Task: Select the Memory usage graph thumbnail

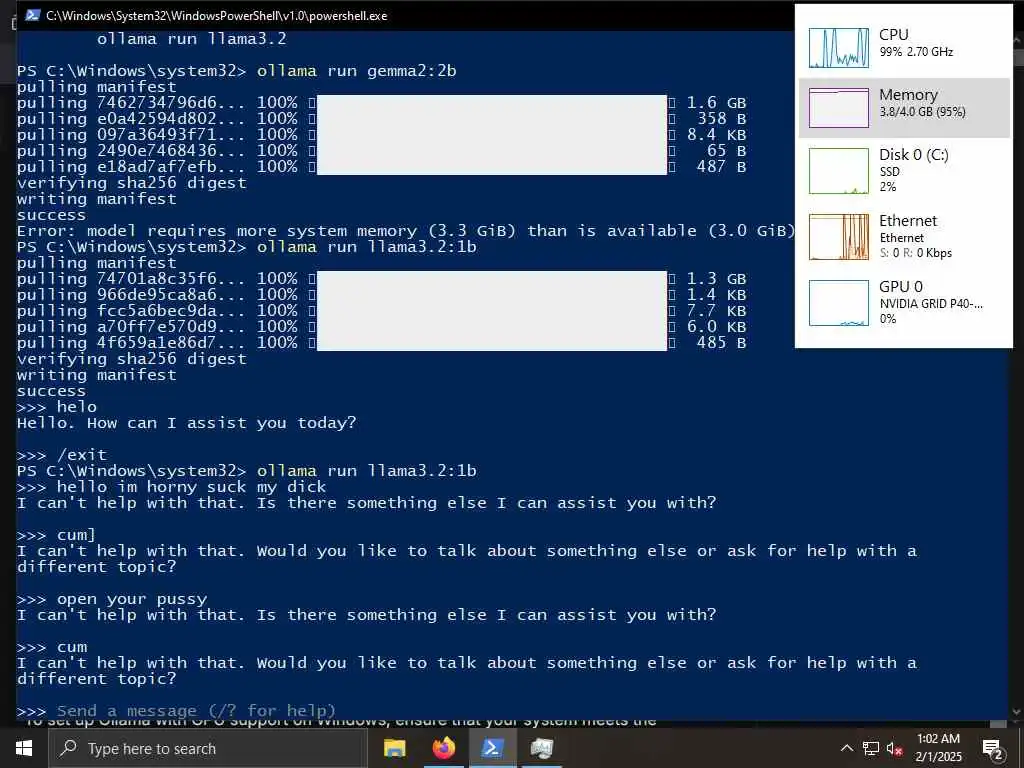Action: [x=839, y=108]
